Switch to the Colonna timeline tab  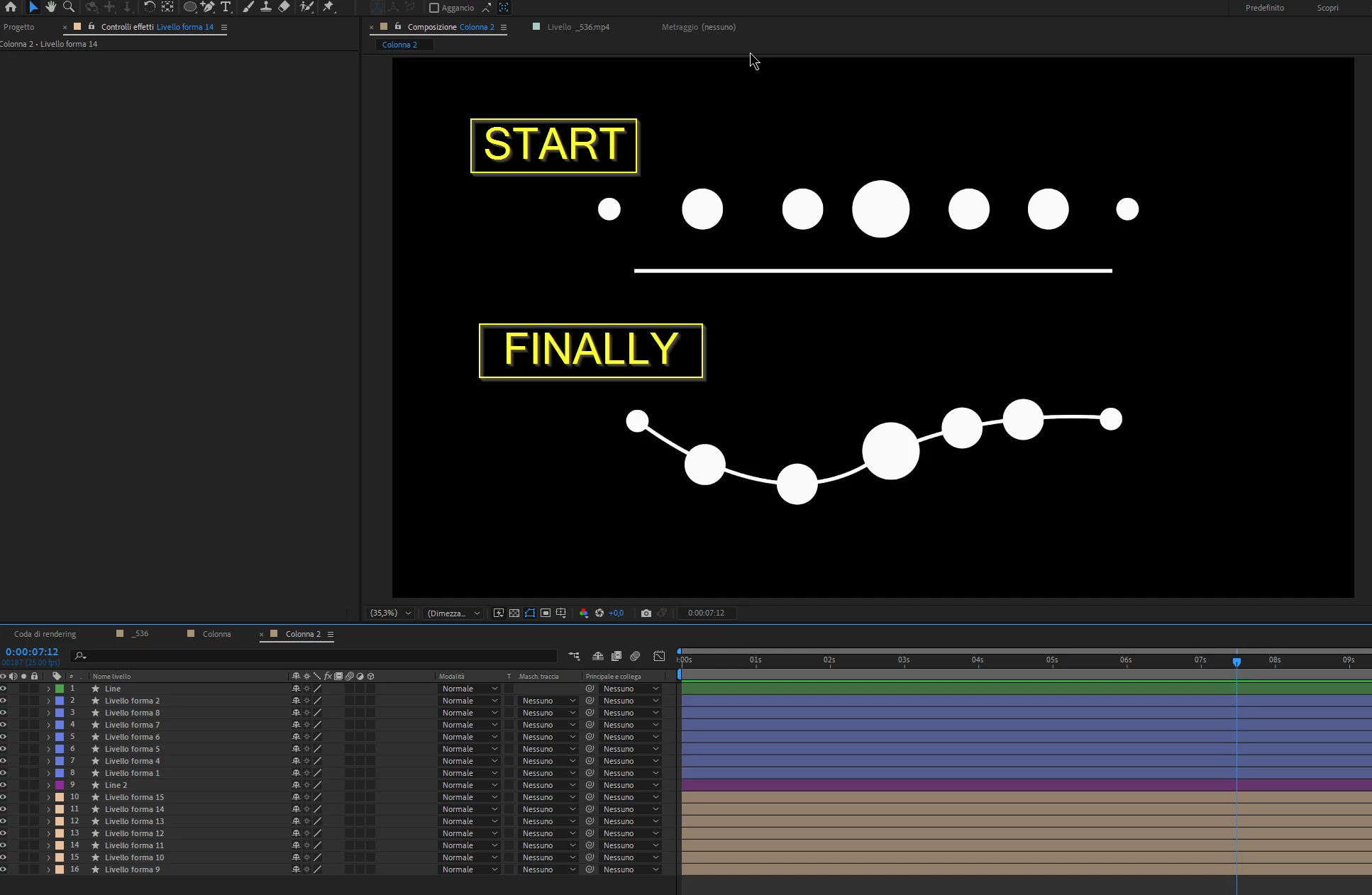pos(216,634)
